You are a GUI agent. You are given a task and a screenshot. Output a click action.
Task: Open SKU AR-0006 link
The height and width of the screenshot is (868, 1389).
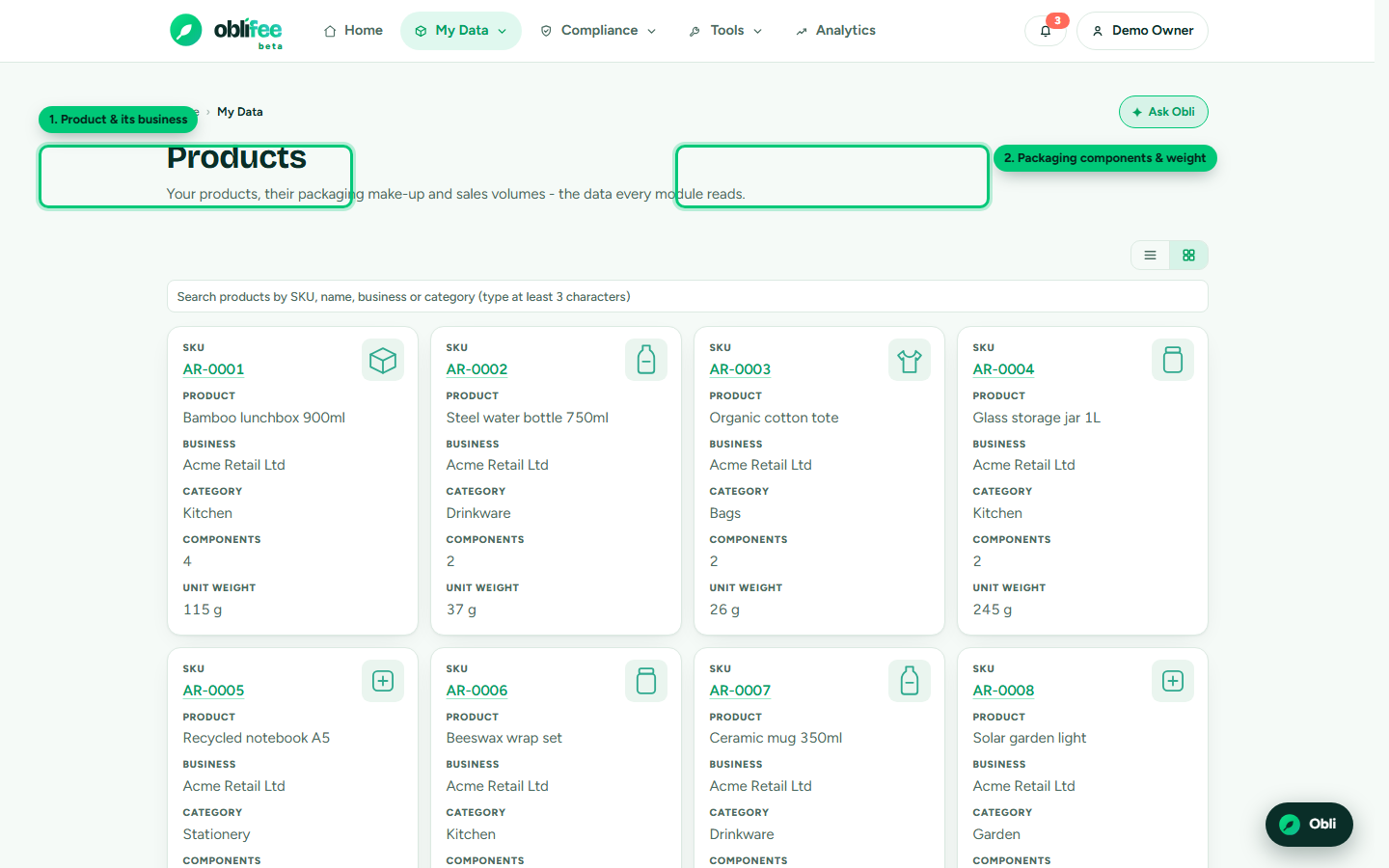(477, 691)
